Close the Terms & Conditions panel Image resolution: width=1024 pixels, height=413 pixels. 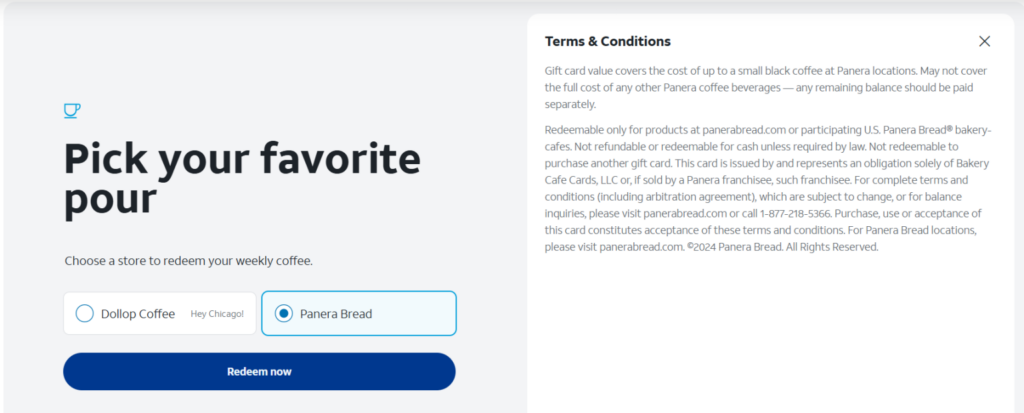pyautogui.click(x=984, y=41)
